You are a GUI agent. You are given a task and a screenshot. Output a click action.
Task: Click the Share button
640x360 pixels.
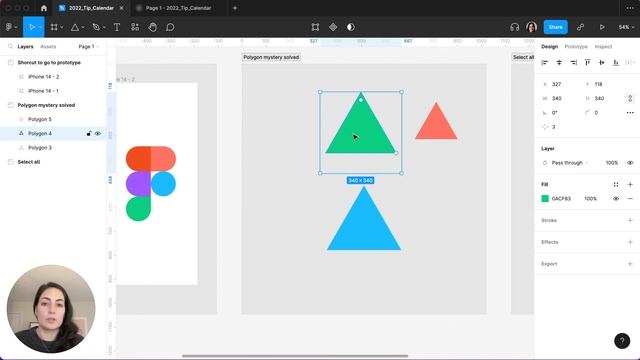point(556,27)
